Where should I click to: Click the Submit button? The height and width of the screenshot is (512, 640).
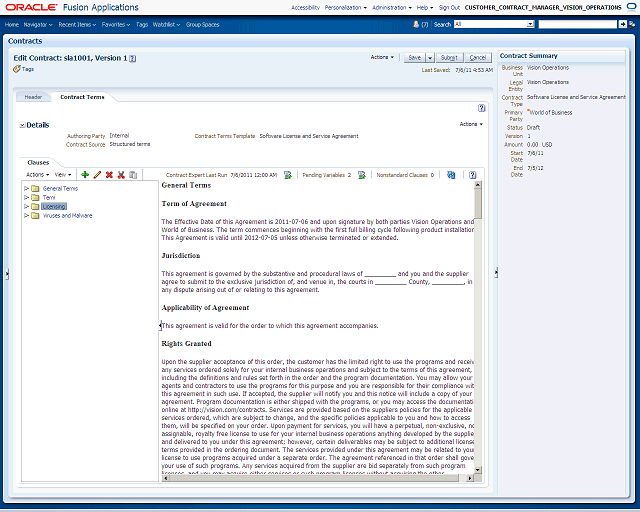pyautogui.click(x=449, y=58)
